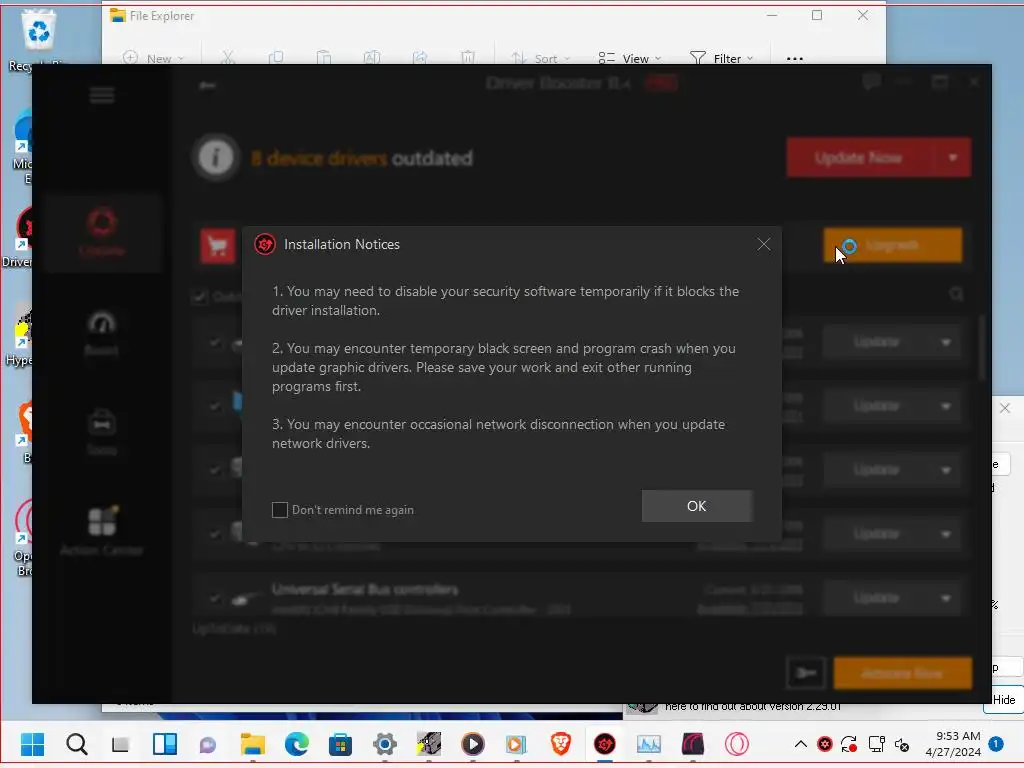The width and height of the screenshot is (1024, 768).
Task: Click the Cut icon in File Explorer
Action: click(228, 58)
